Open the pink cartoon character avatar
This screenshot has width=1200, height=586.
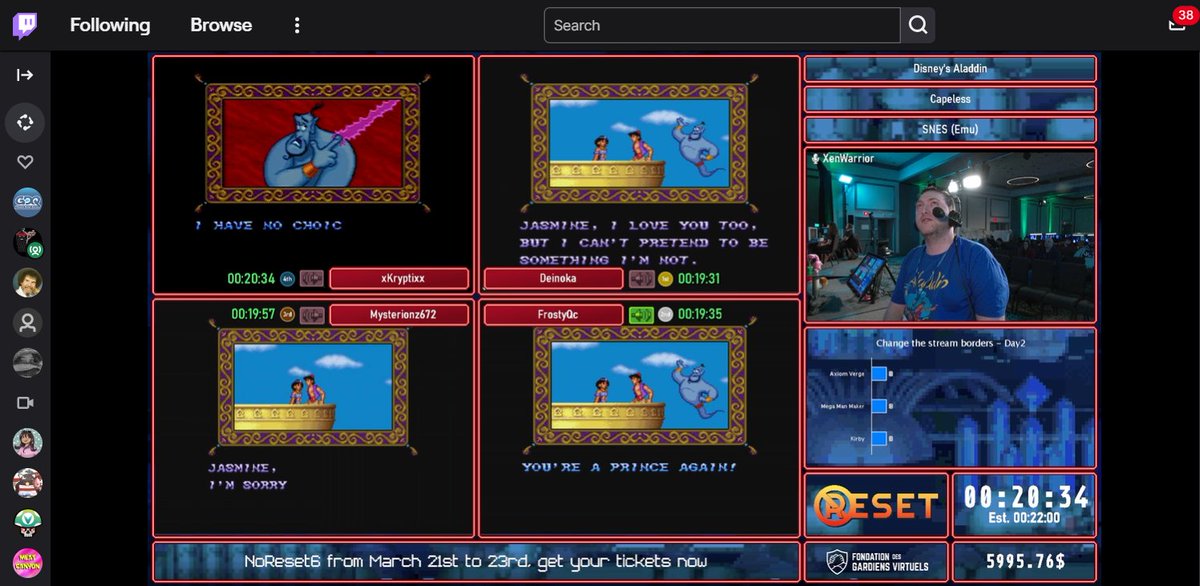[27, 483]
